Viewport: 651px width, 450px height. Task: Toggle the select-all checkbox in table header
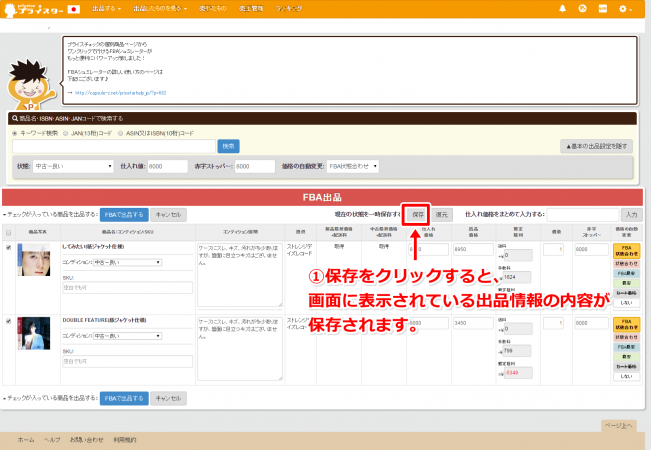click(8, 232)
